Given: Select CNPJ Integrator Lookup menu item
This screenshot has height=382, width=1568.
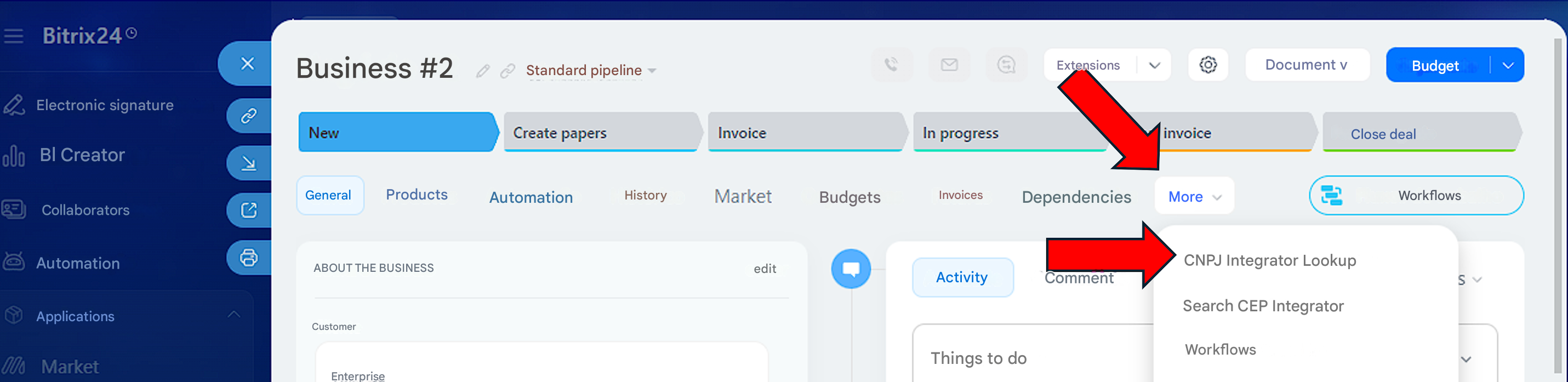Looking at the screenshot, I should click(x=1269, y=260).
